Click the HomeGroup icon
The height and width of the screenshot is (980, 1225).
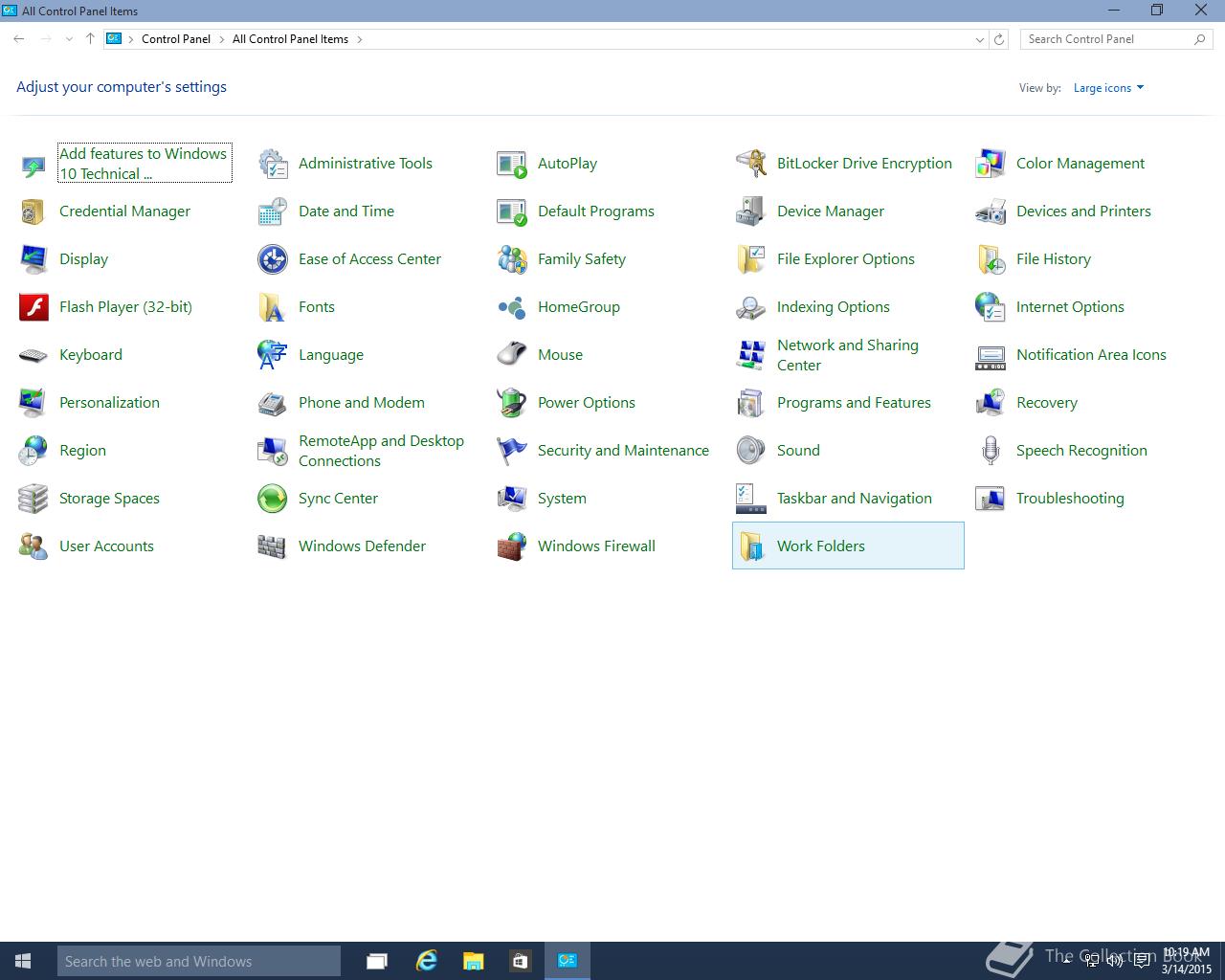512,307
